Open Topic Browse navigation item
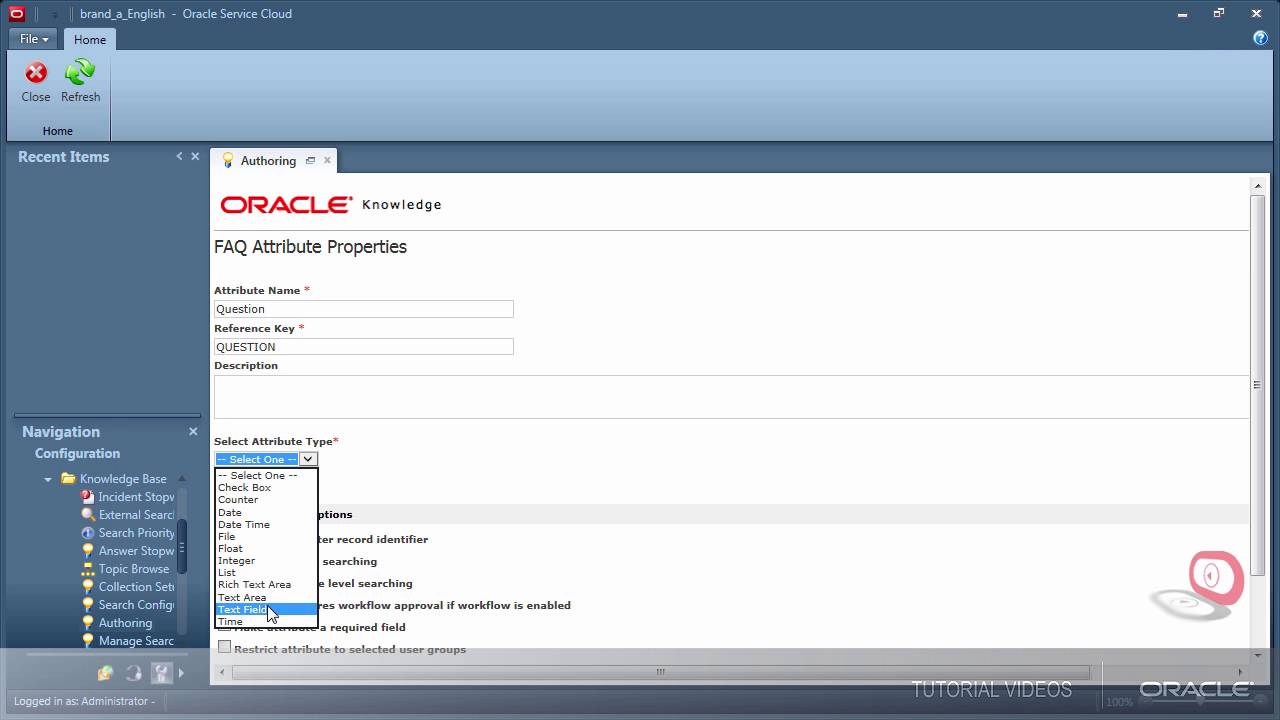Image resolution: width=1280 pixels, height=720 pixels. coord(134,569)
